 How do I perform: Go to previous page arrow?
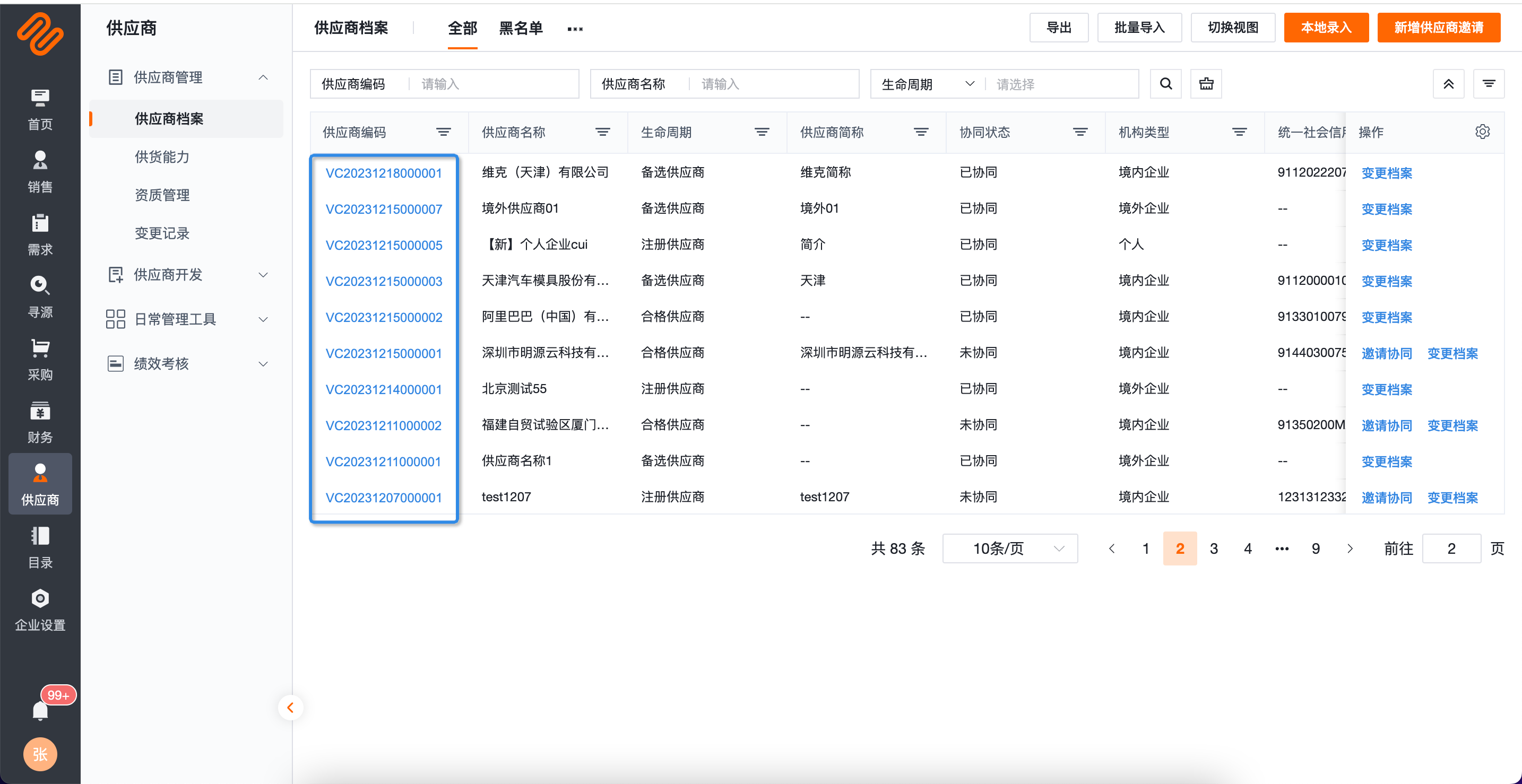(x=1112, y=548)
